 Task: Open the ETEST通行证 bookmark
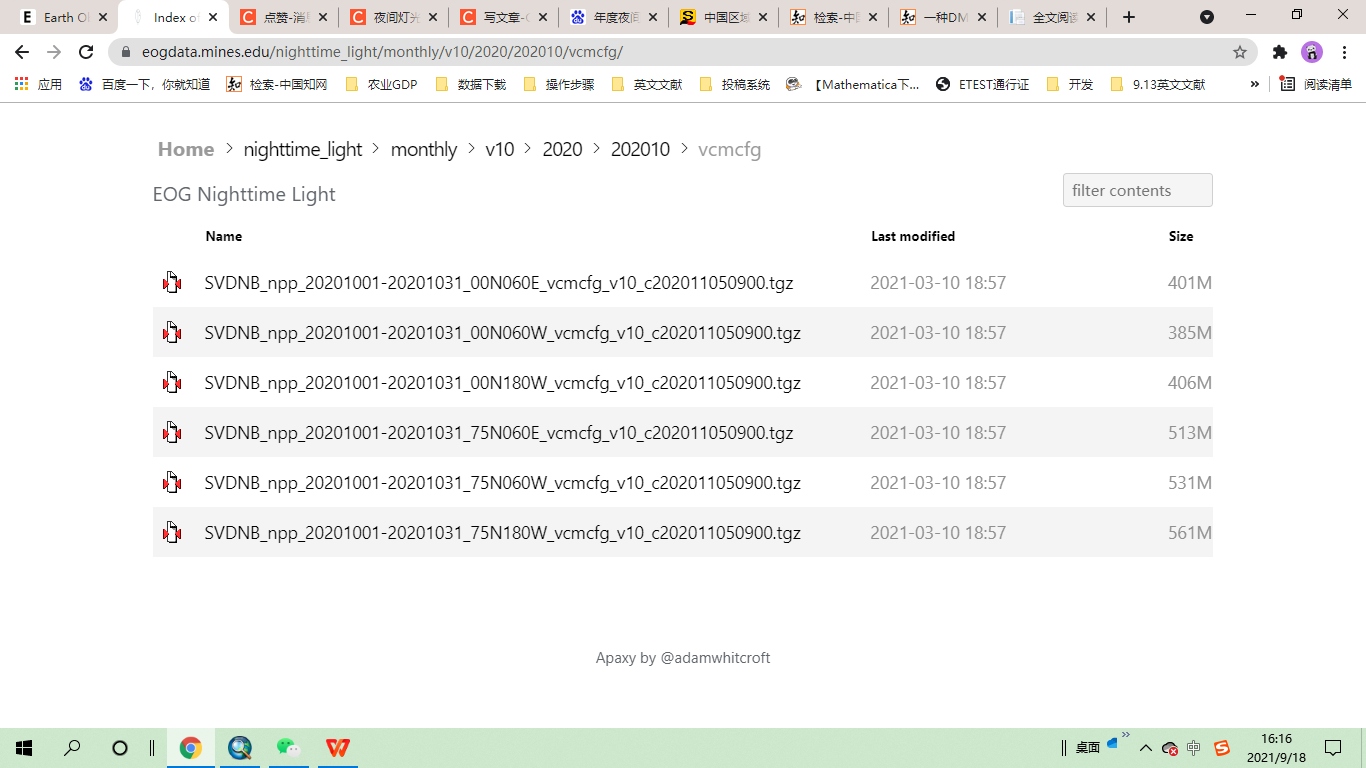point(983,85)
